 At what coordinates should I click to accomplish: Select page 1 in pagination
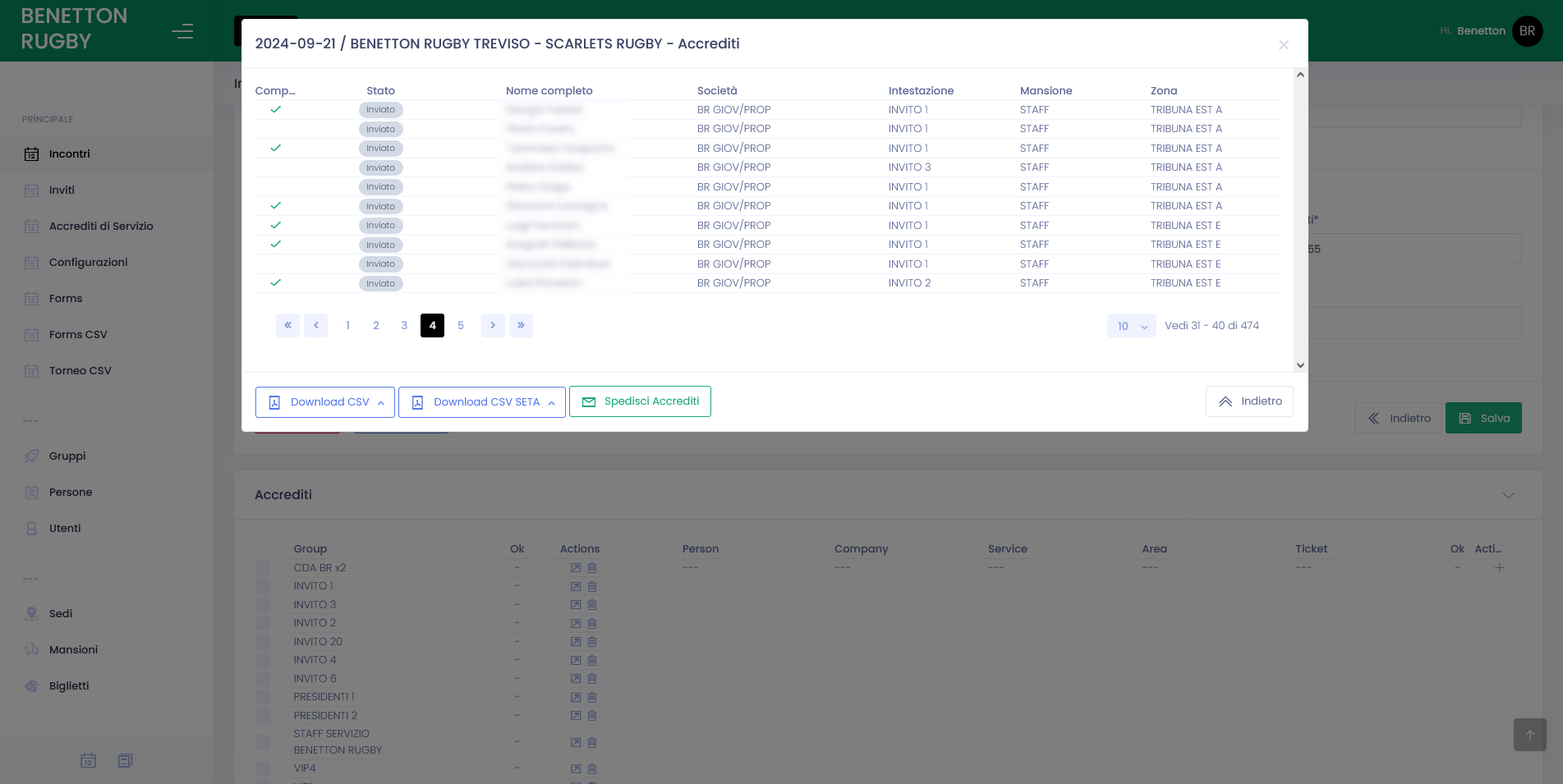click(x=348, y=326)
